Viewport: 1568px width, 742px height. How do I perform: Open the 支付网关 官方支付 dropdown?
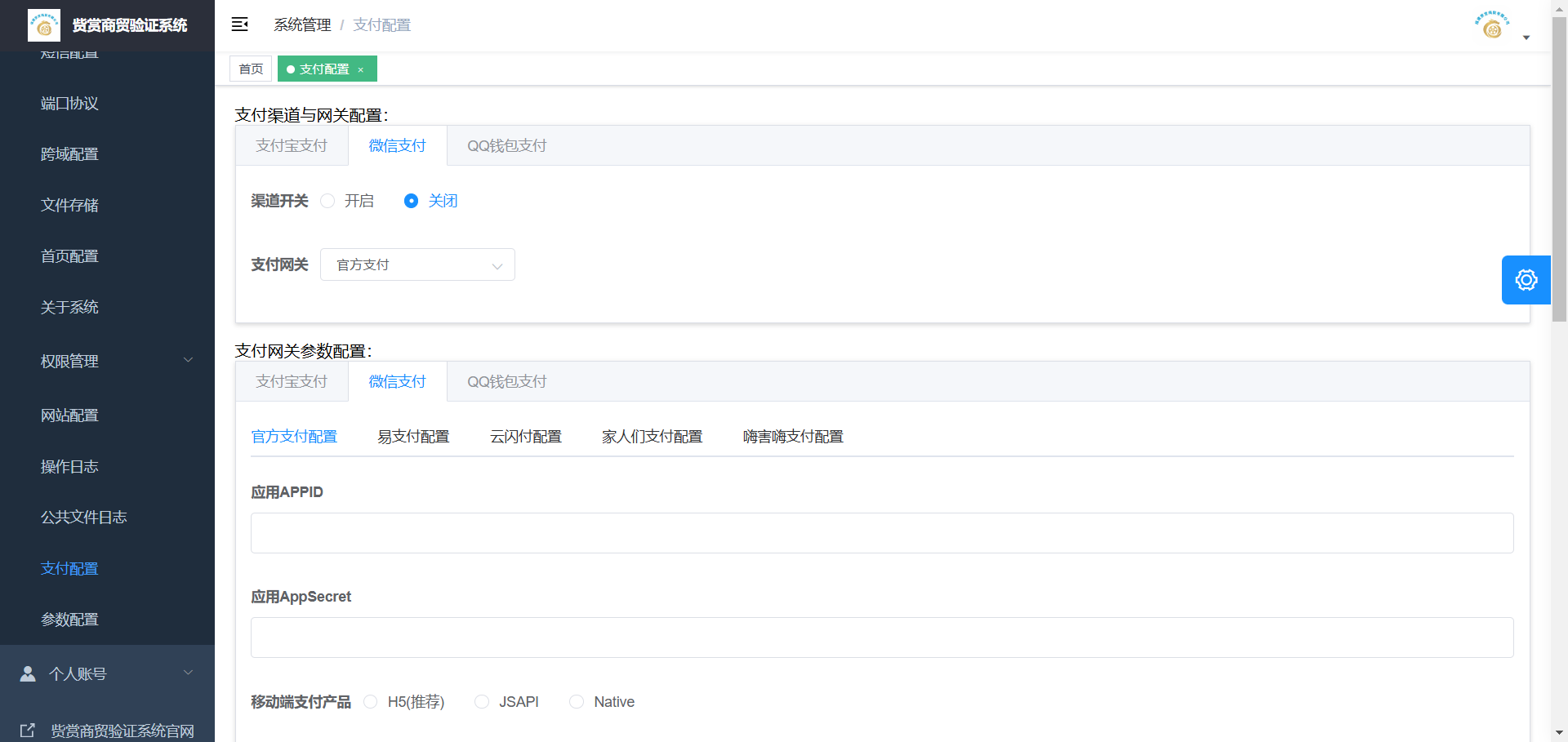coord(417,264)
